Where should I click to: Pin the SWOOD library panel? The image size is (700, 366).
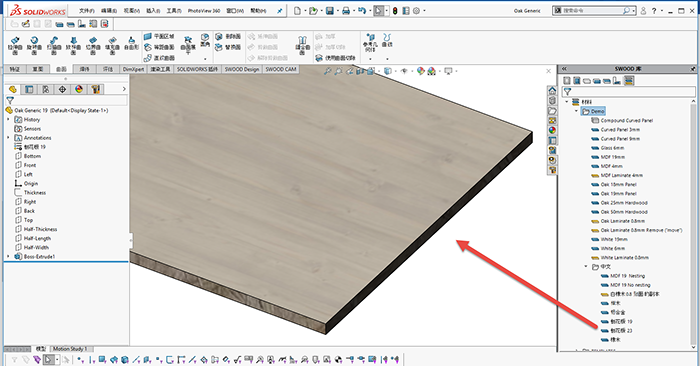point(692,69)
